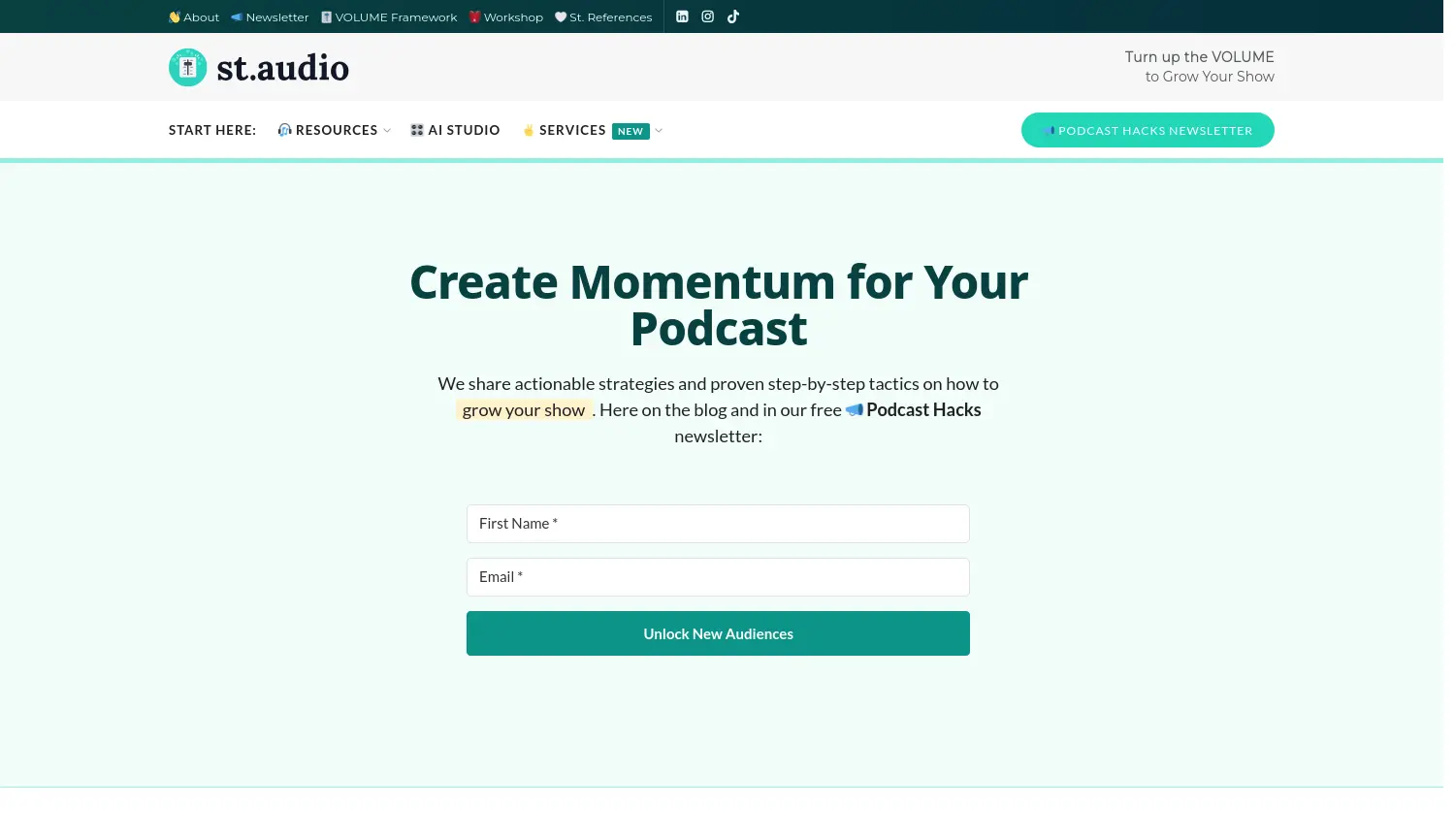Open the TikTok icon in top bar
Viewport: 1455px width, 840px height.
point(732,16)
